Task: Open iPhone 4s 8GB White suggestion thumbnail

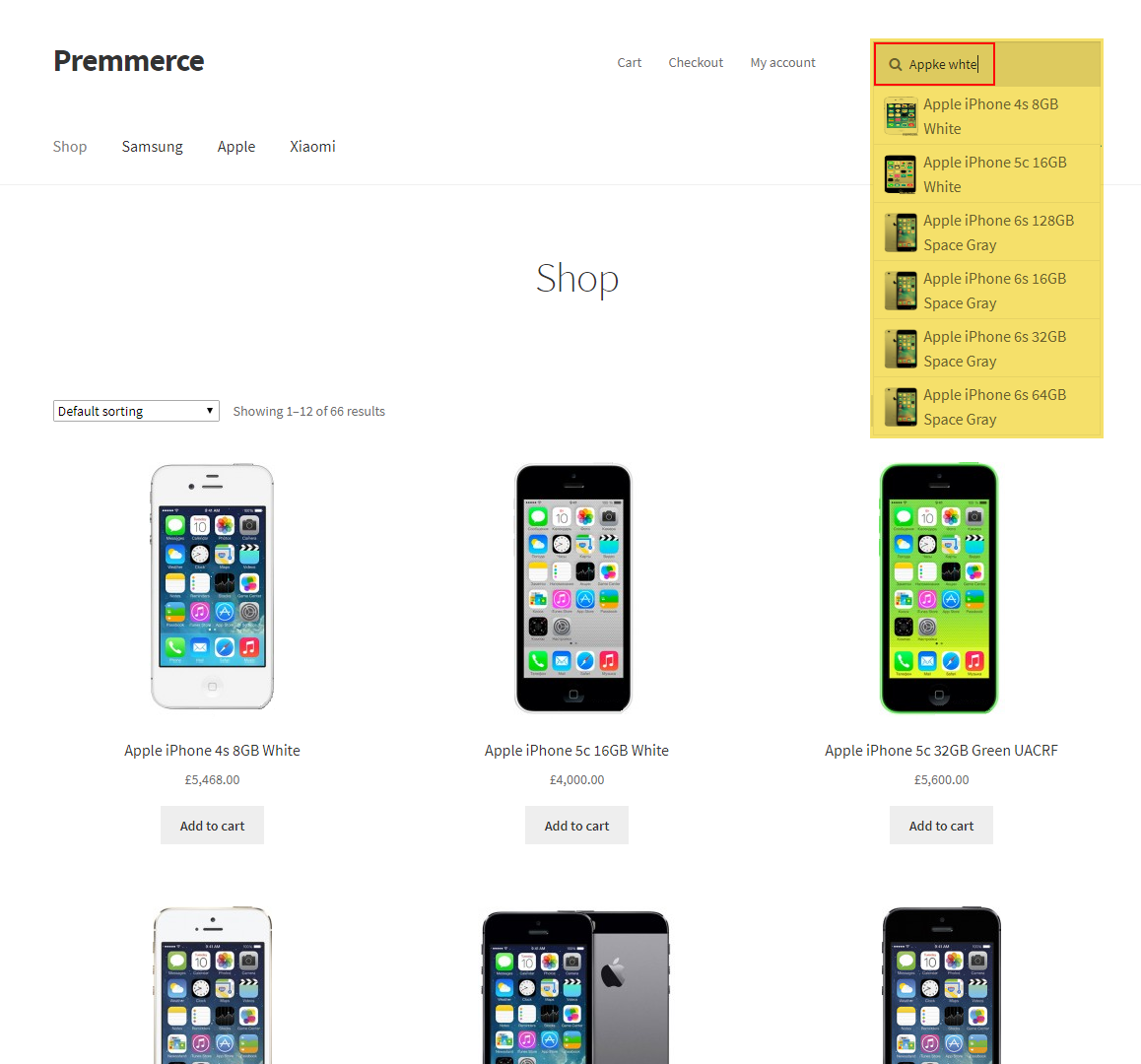Action: point(901,116)
